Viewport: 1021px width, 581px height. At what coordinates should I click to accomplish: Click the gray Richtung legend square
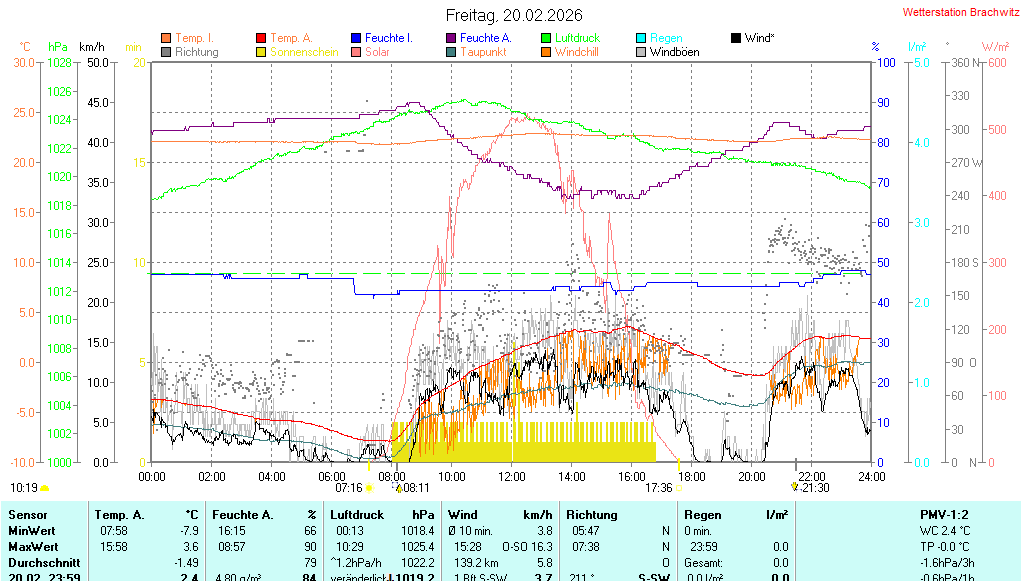coord(166,52)
